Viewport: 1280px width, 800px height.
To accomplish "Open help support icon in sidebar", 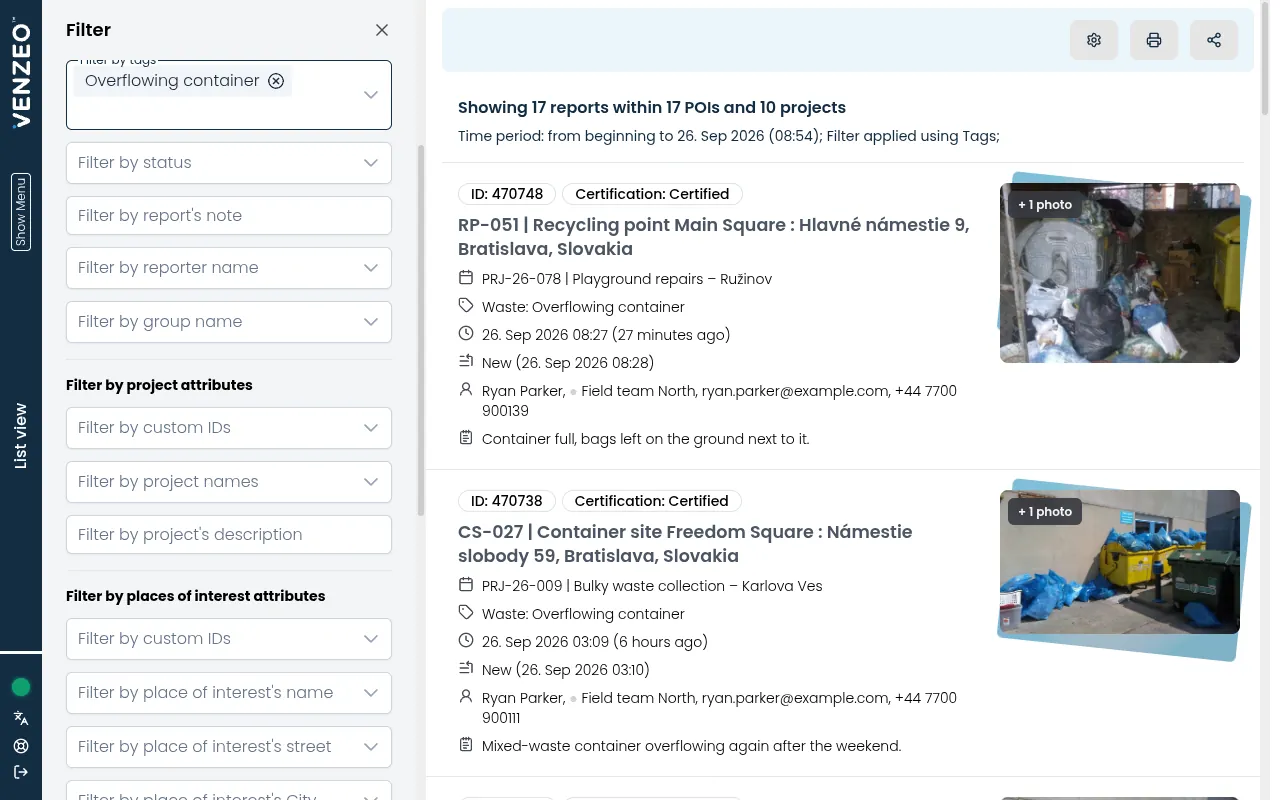I will point(21,745).
